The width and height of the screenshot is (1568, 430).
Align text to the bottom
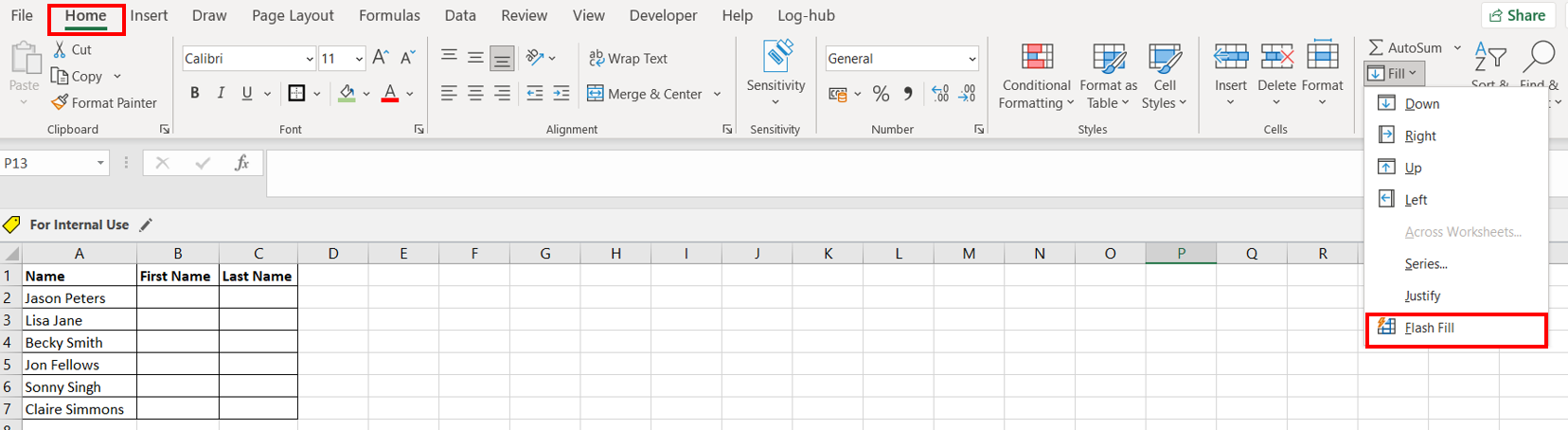pyautogui.click(x=502, y=59)
